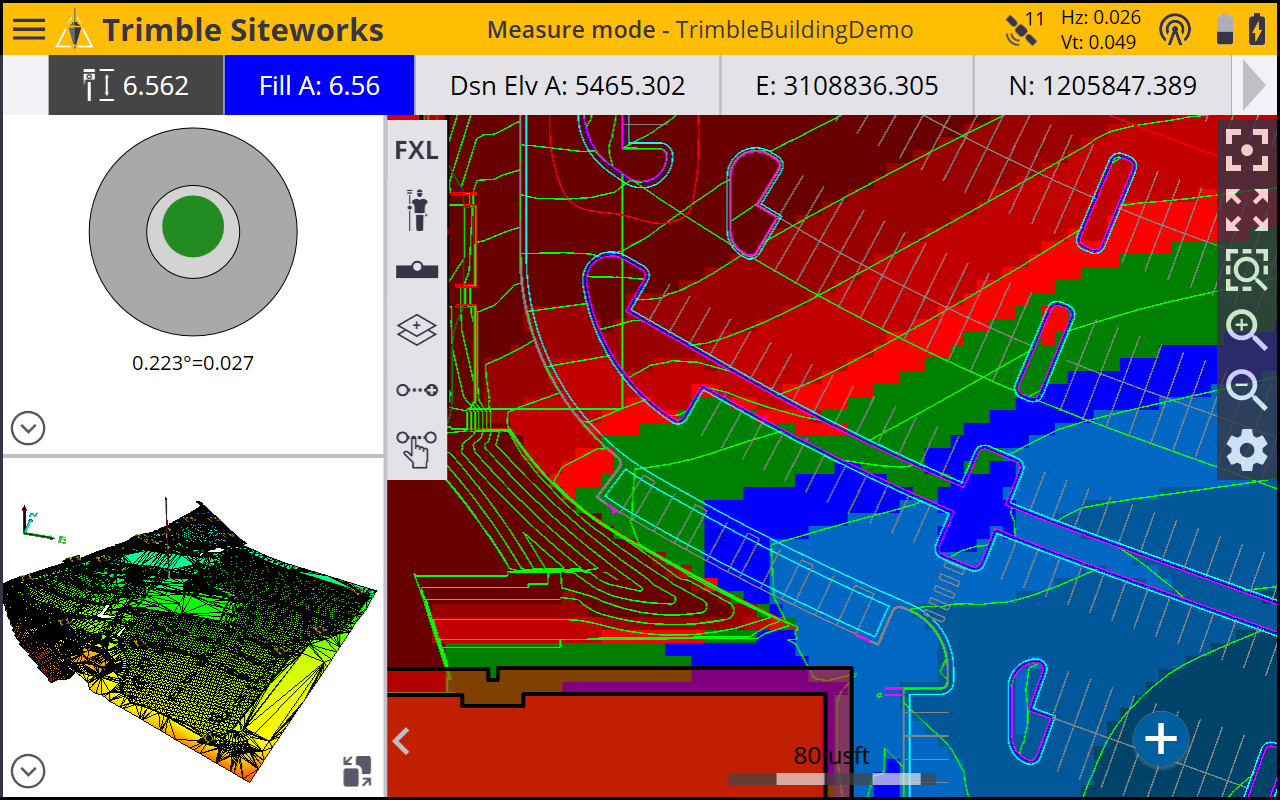Open the add layers tool
This screenshot has height=800, width=1280.
point(417,329)
